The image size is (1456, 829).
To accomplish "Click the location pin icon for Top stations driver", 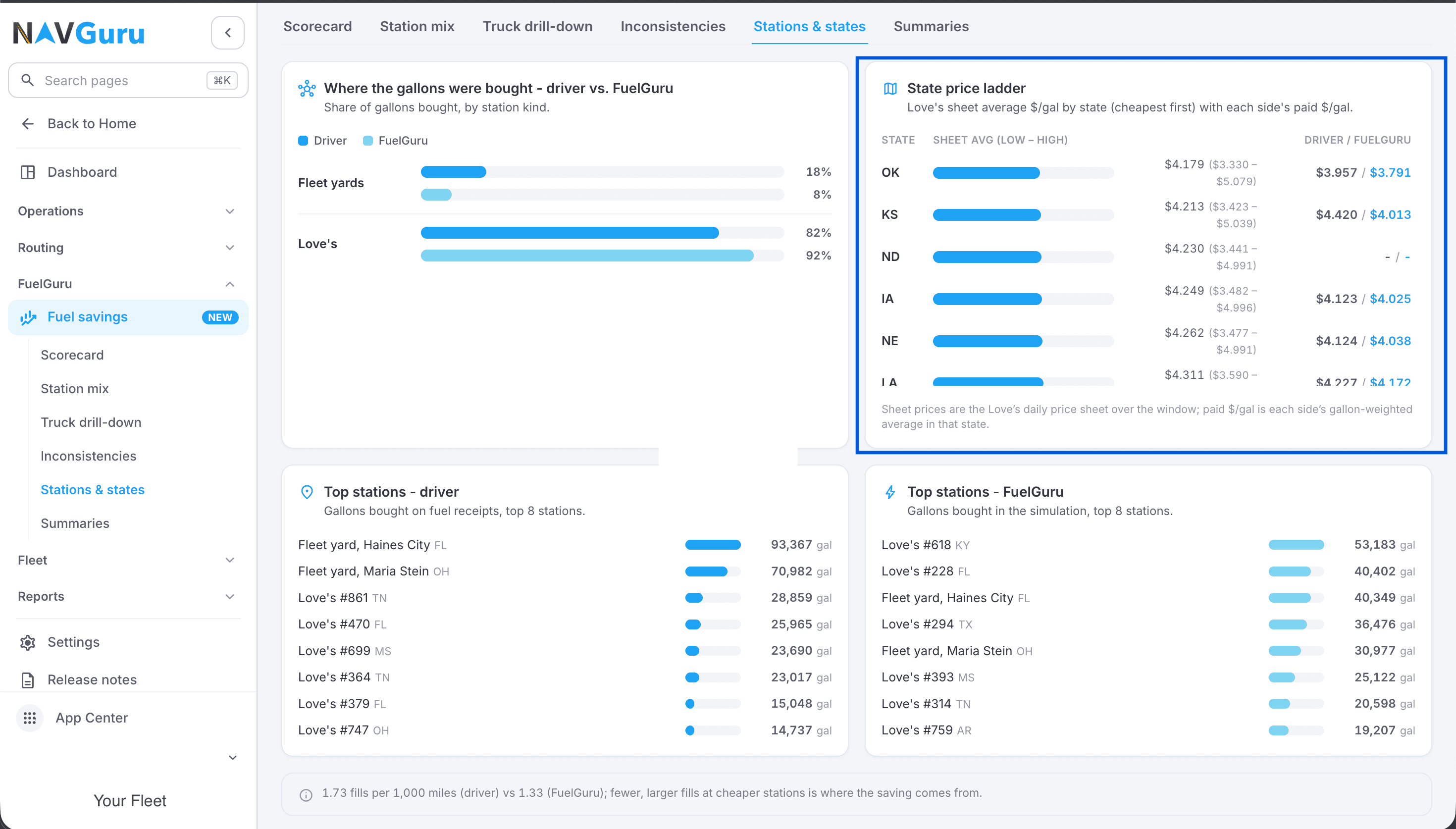I will coord(307,492).
